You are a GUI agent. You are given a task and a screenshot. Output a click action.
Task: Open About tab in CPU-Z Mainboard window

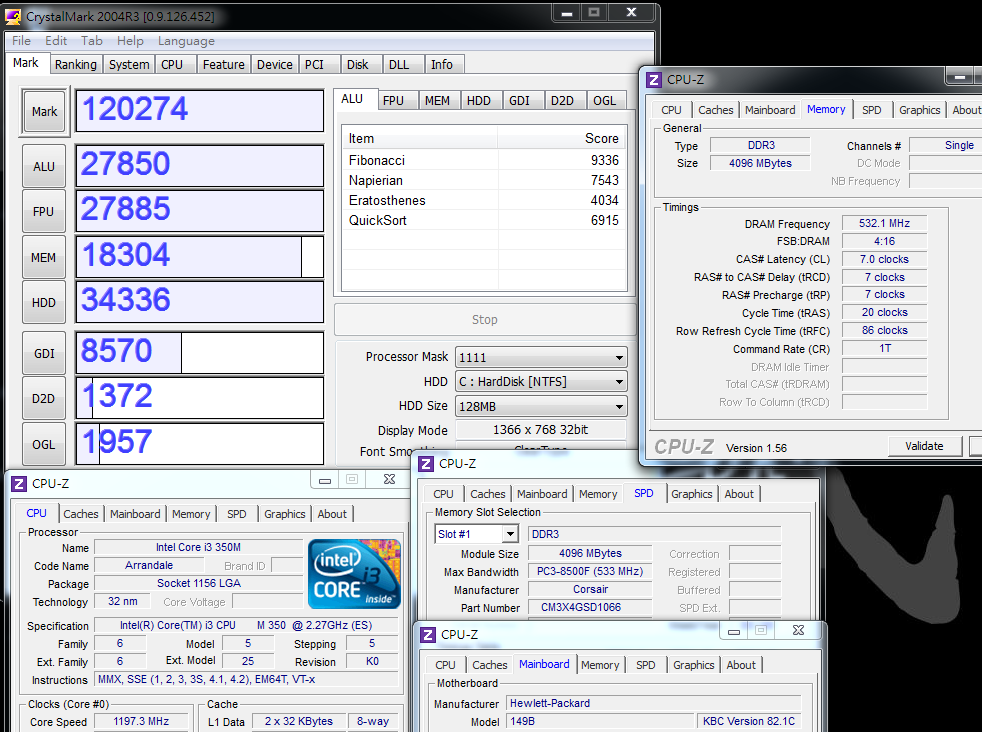[741, 665]
